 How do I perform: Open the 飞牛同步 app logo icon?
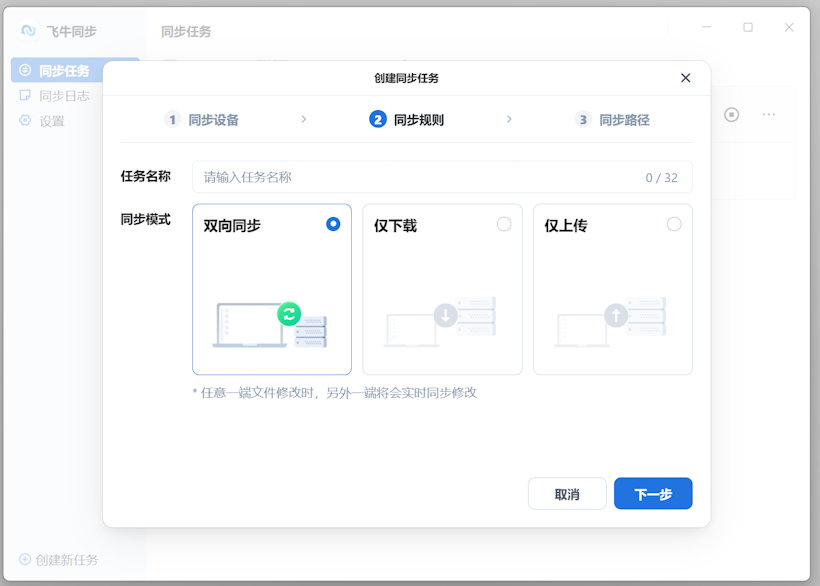[x=28, y=28]
